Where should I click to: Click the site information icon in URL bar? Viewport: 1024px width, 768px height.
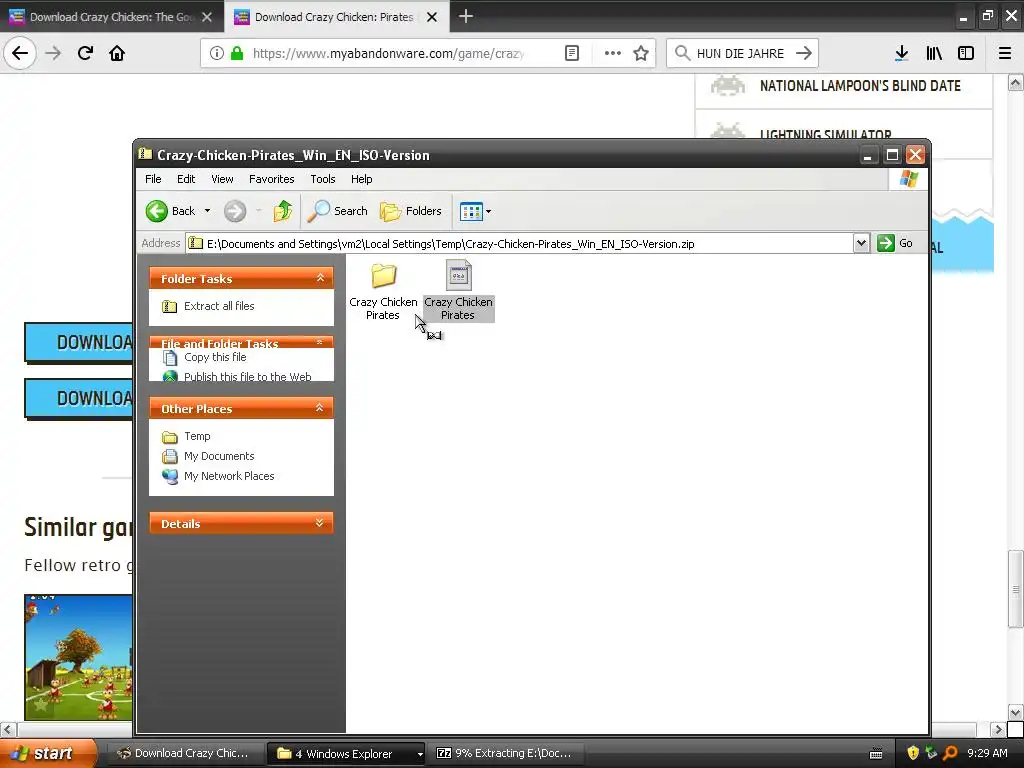(x=217, y=53)
